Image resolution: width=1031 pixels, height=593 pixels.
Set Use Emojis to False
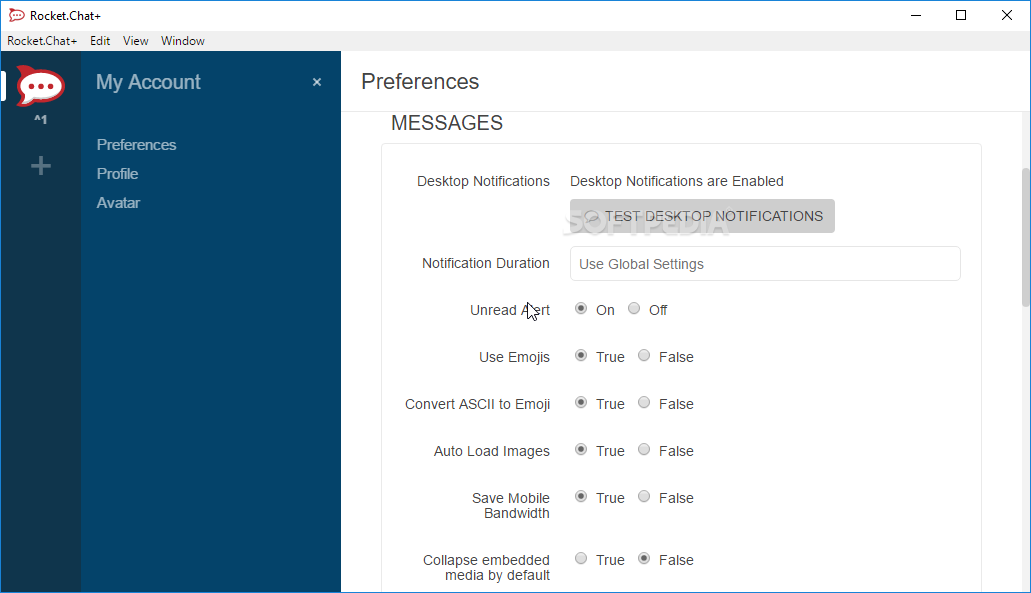[644, 356]
